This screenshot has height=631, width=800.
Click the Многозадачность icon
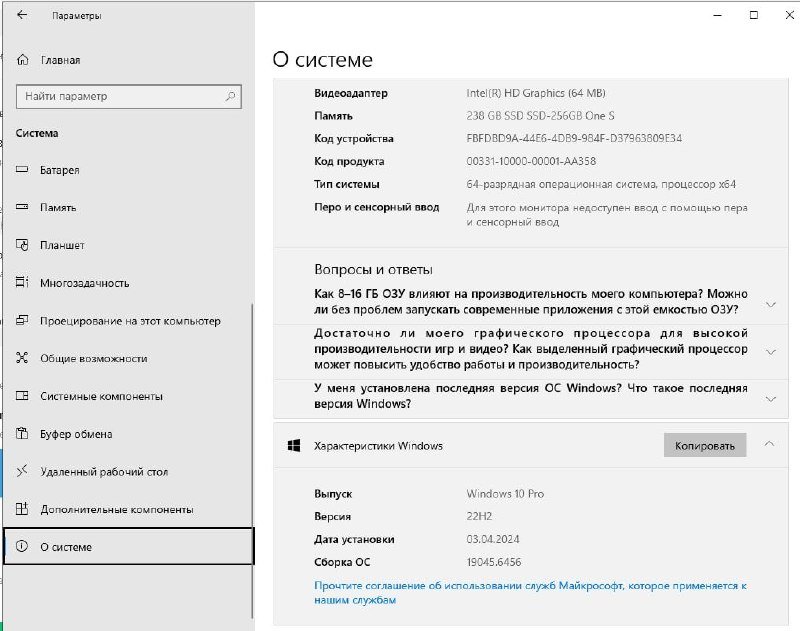pyautogui.click(x=22, y=282)
